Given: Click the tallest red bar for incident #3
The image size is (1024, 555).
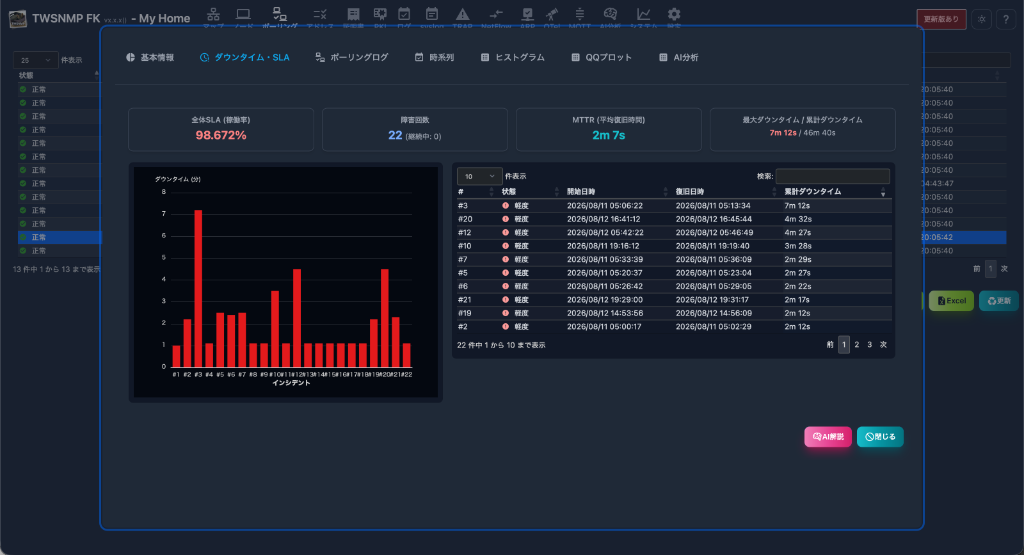Looking at the screenshot, I should [198, 288].
